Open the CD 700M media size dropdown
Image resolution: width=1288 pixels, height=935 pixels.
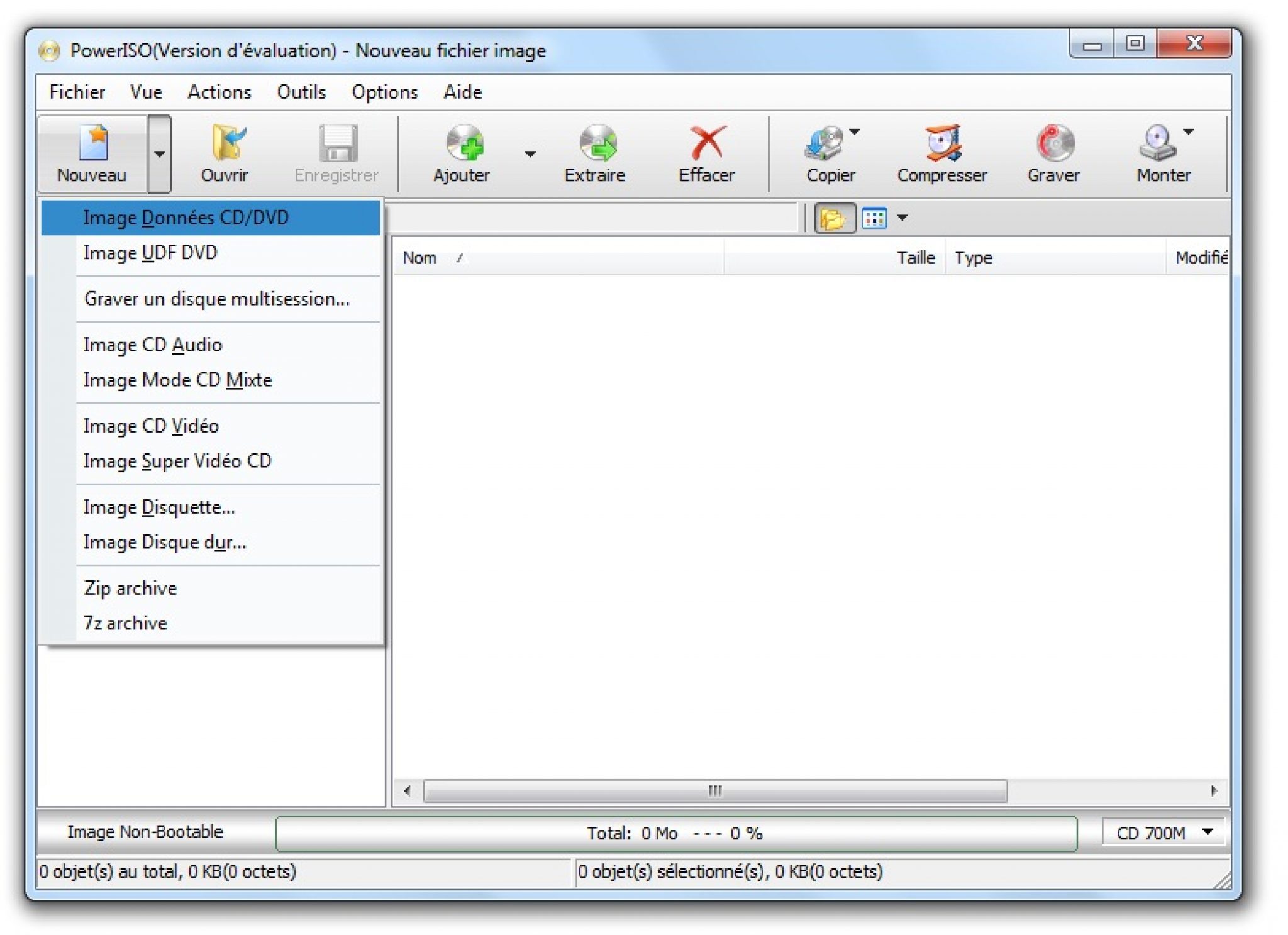(x=1163, y=833)
